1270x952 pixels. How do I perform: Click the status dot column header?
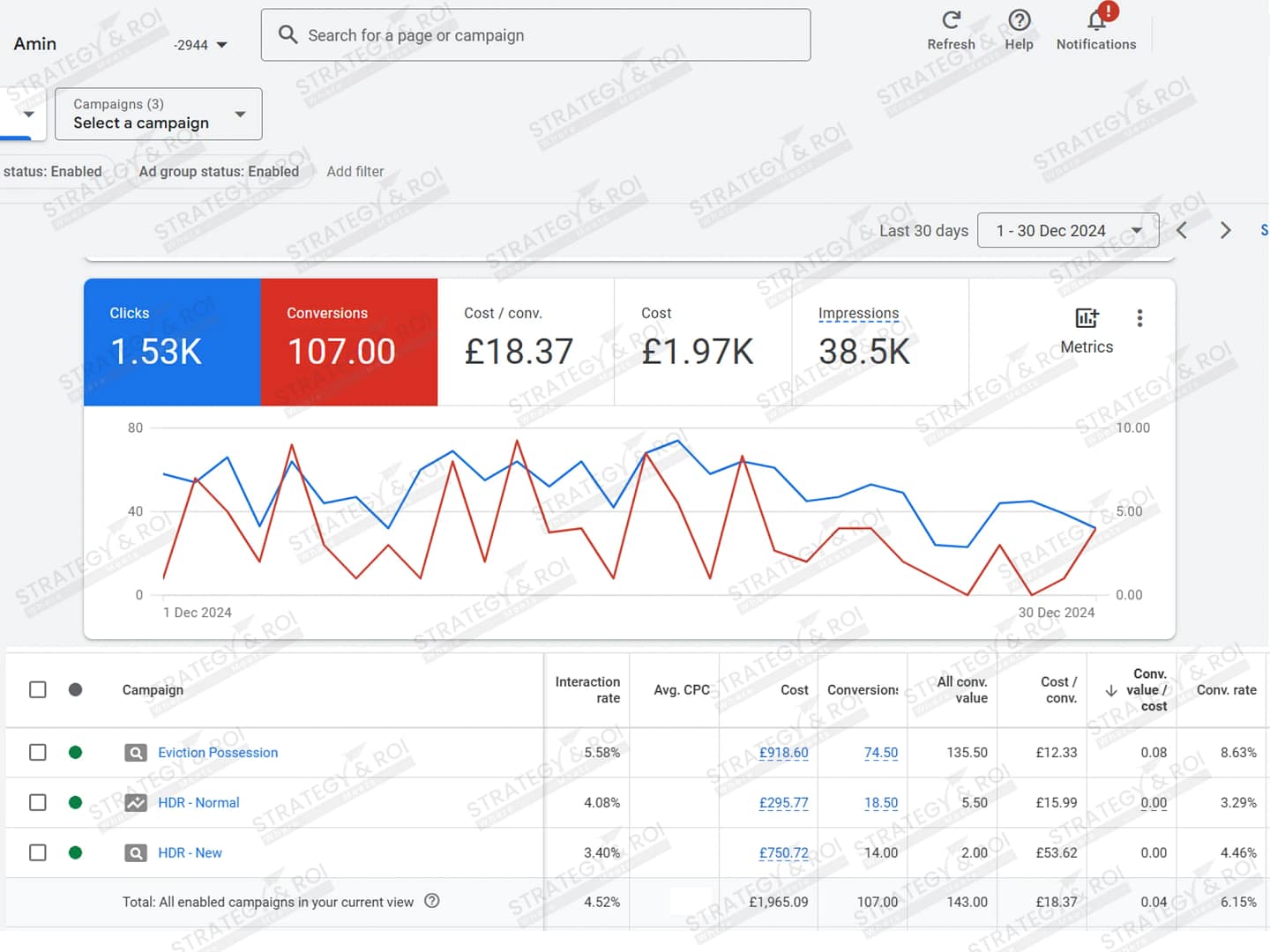pos(76,689)
